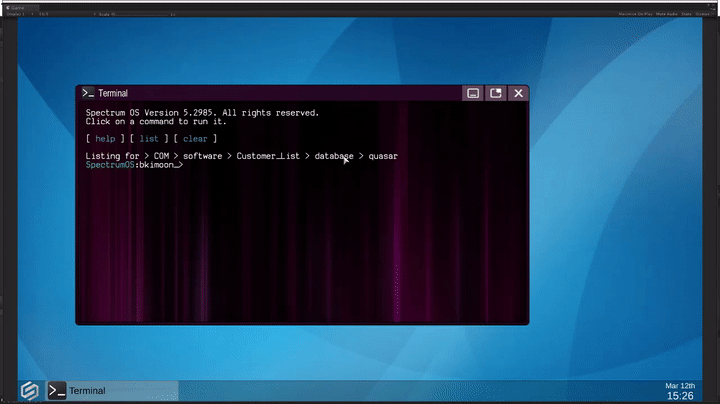
Task: Close the Terminal window
Action: (x=517, y=93)
